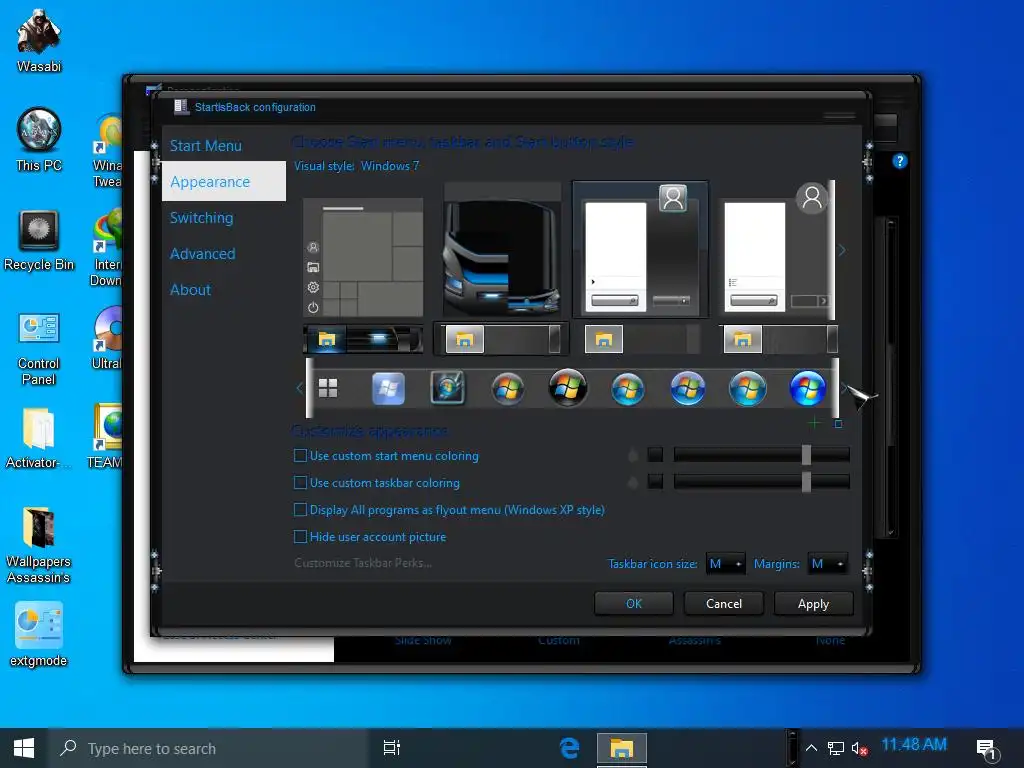Image resolution: width=1024 pixels, height=768 pixels.
Task: Go to the Switching section
Action: click(201, 217)
